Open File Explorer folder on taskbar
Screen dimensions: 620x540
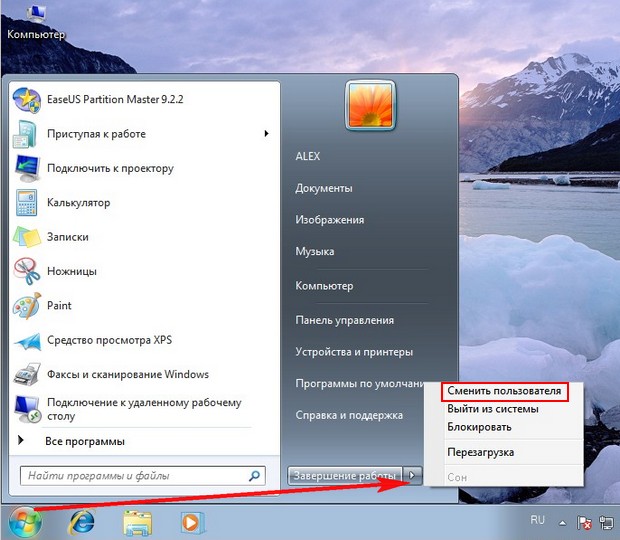click(x=136, y=521)
